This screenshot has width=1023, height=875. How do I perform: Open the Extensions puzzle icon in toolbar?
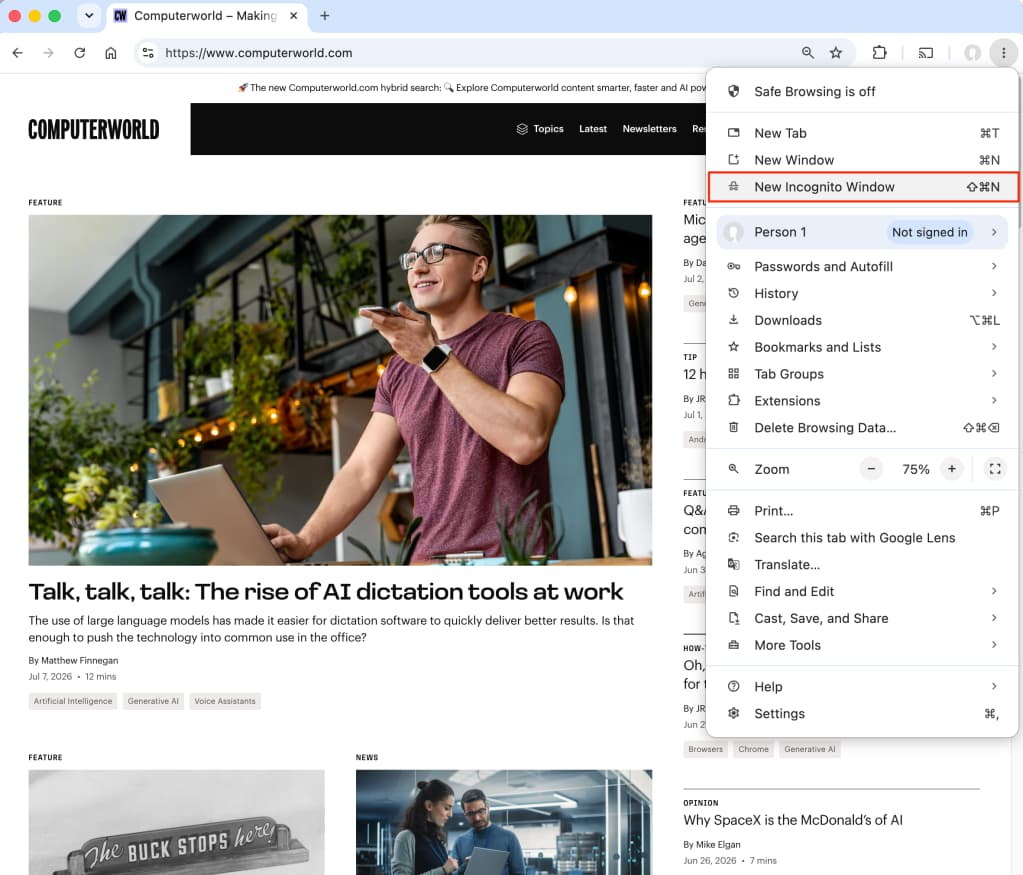pos(879,53)
